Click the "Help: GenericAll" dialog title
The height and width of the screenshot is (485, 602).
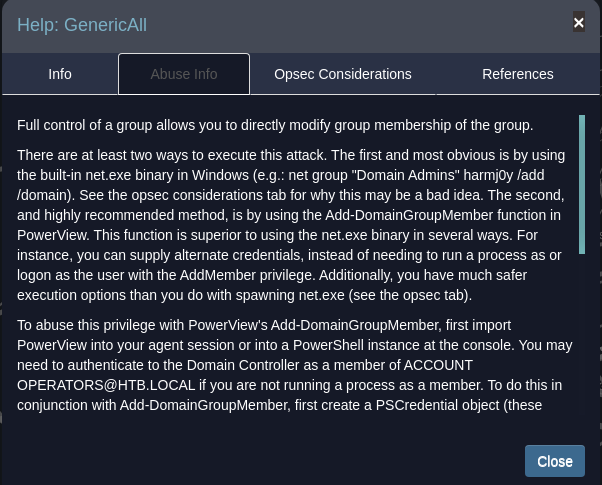click(82, 25)
